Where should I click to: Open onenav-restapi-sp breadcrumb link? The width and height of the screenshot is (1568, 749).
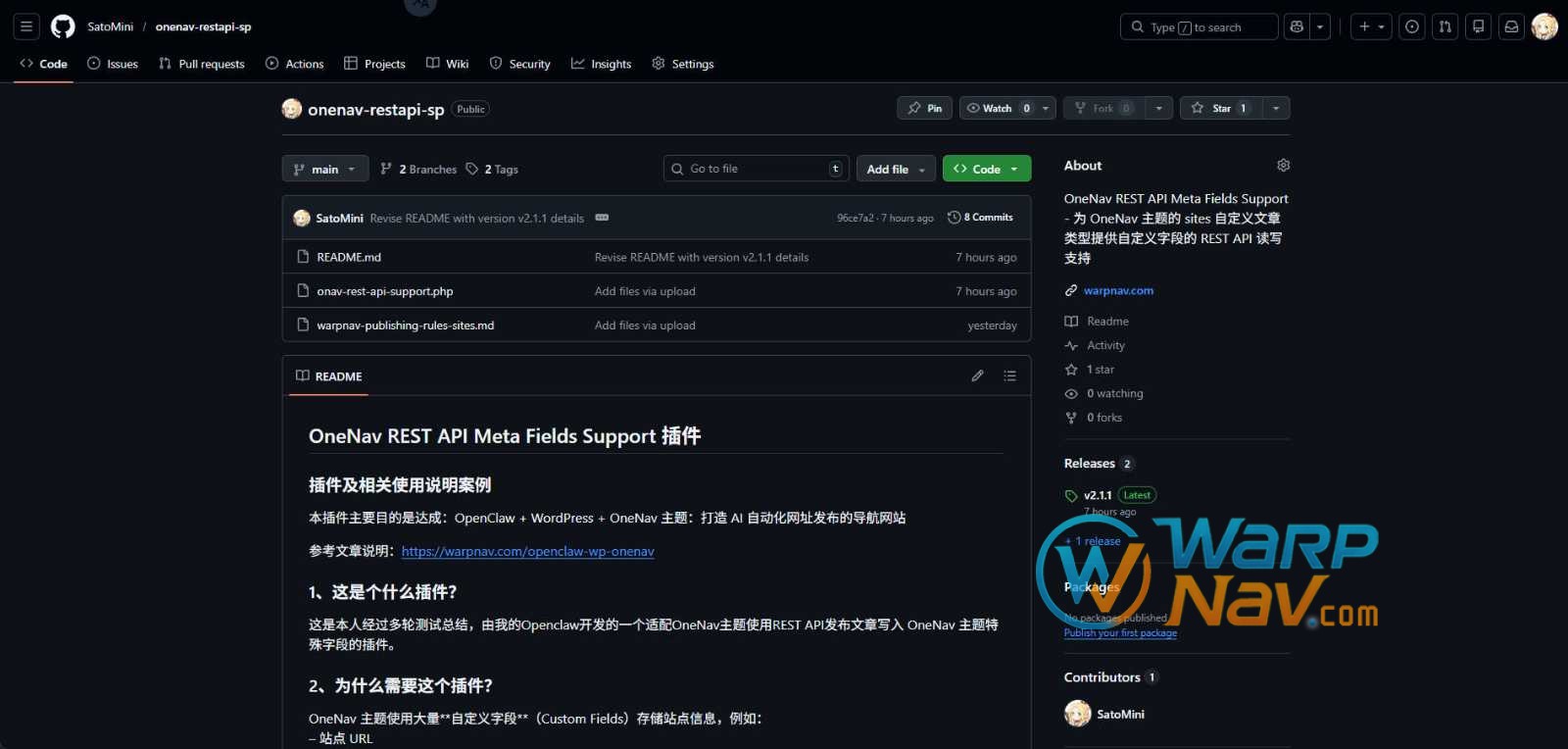click(203, 26)
